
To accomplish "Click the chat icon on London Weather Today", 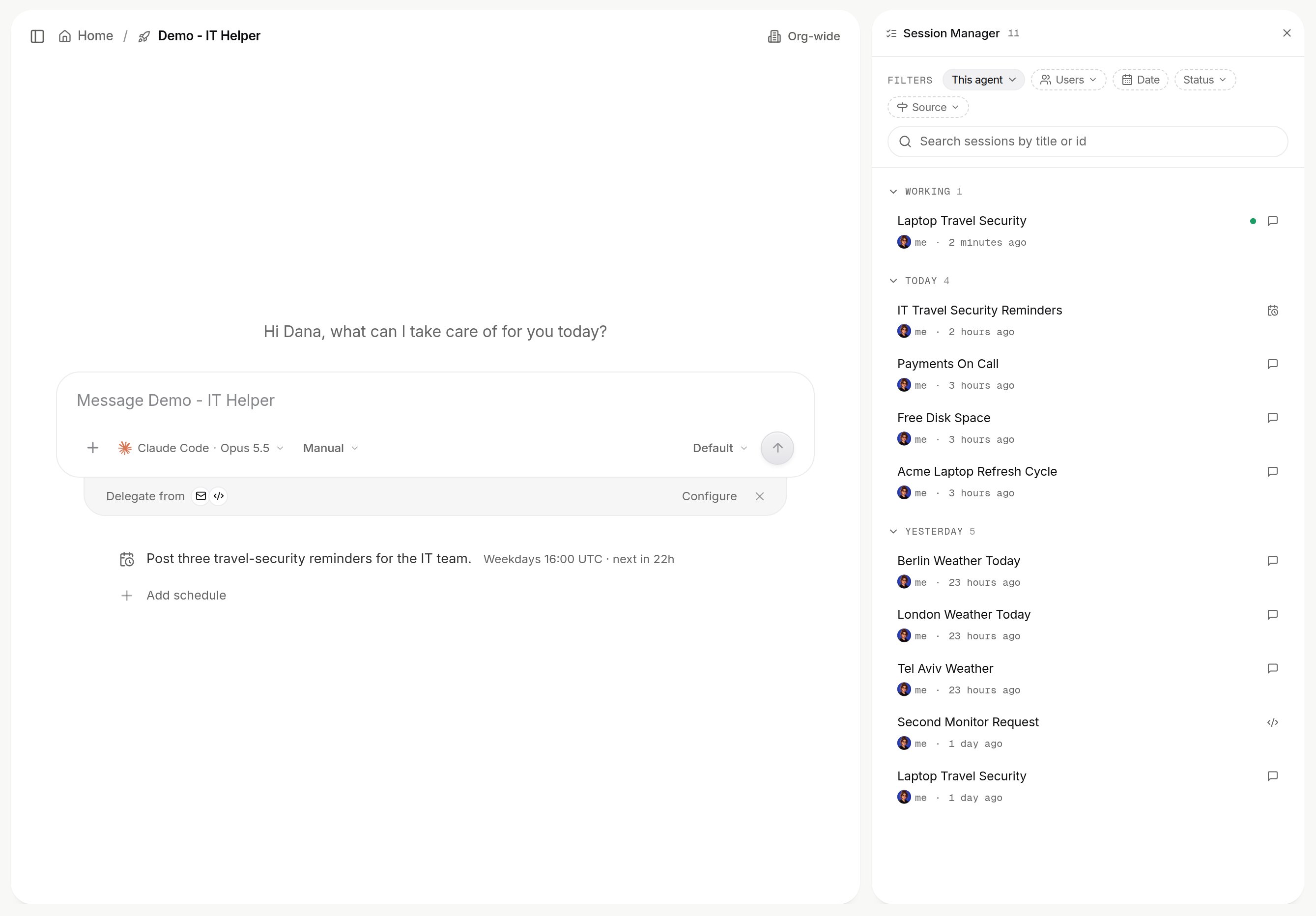I will pyautogui.click(x=1272, y=614).
